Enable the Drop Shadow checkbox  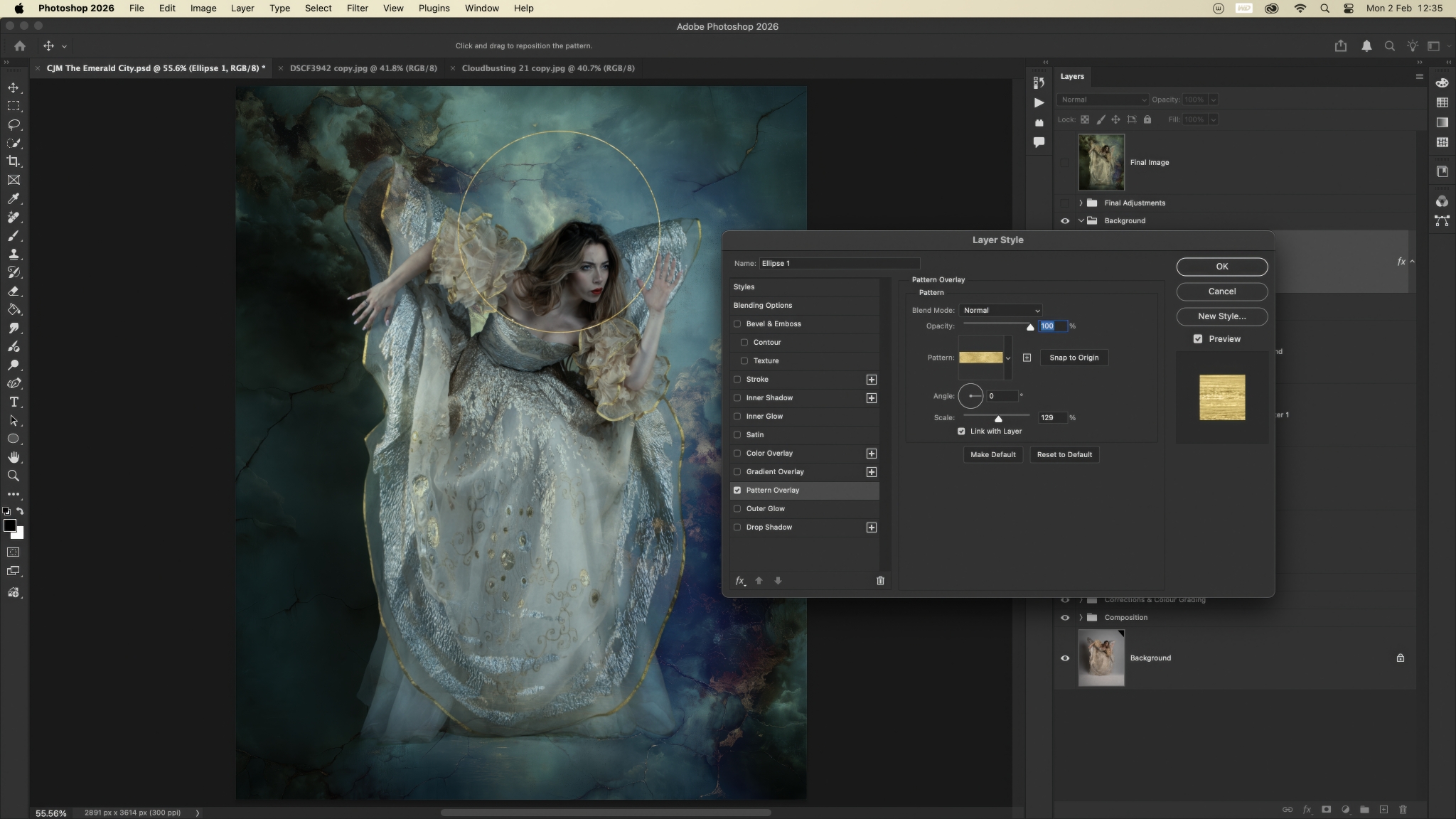pyautogui.click(x=737, y=528)
